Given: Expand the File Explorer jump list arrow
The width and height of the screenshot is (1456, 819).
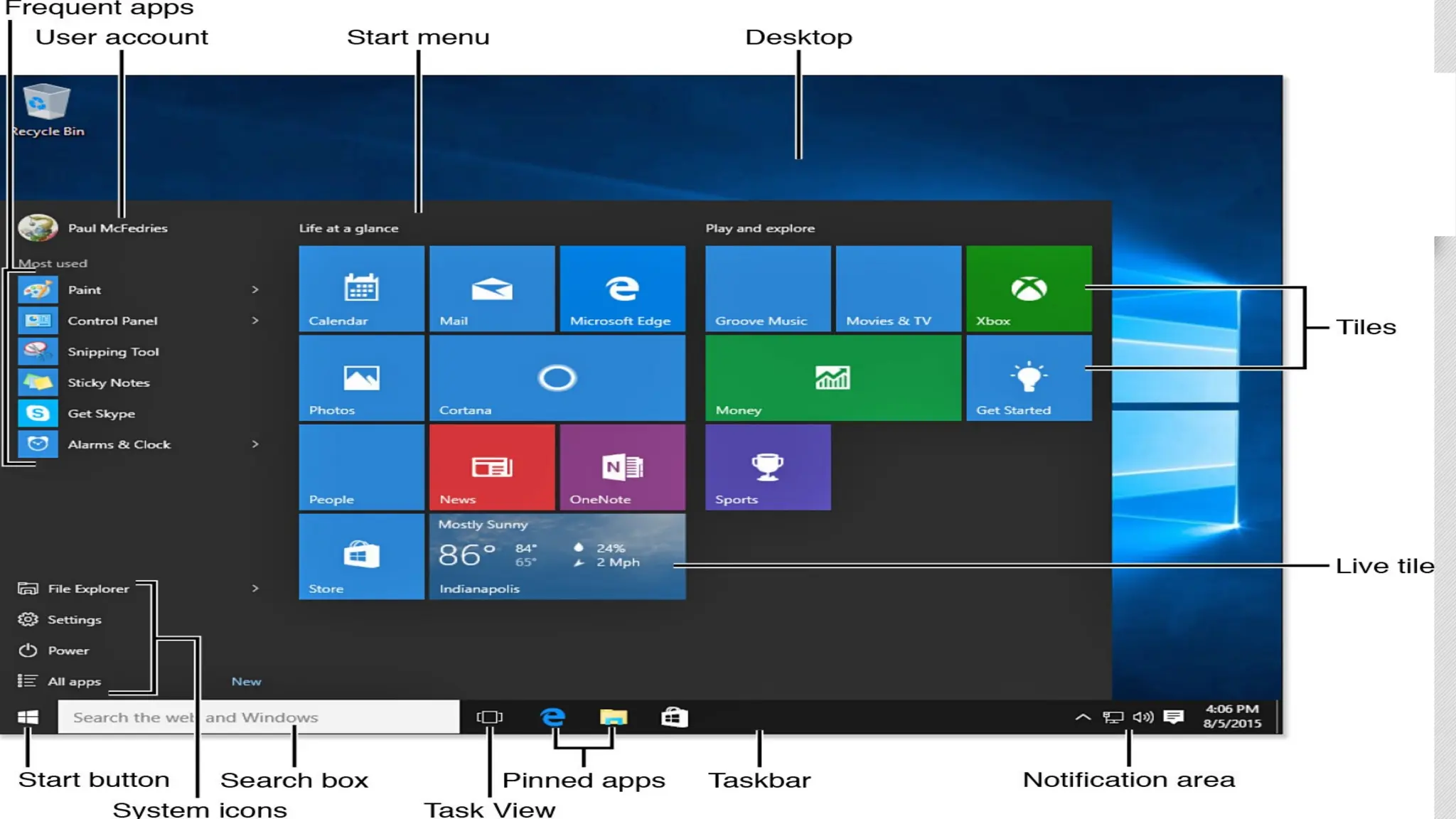Looking at the screenshot, I should pos(255,588).
